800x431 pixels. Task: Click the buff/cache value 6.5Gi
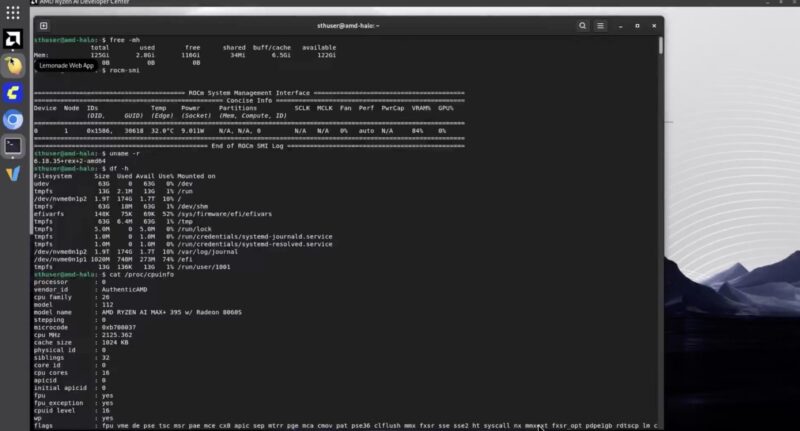pyautogui.click(x=281, y=55)
